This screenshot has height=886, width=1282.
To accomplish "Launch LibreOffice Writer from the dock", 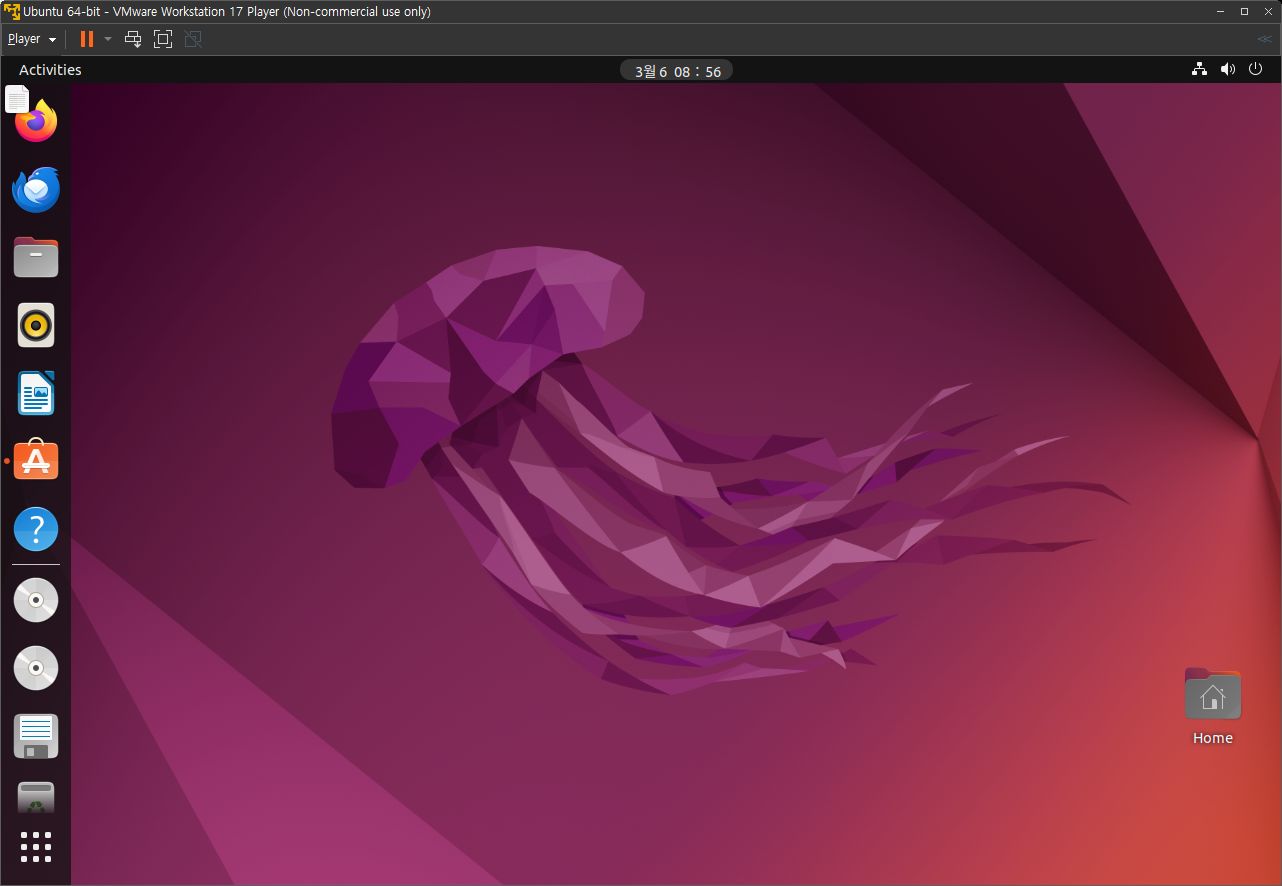I will [x=35, y=393].
